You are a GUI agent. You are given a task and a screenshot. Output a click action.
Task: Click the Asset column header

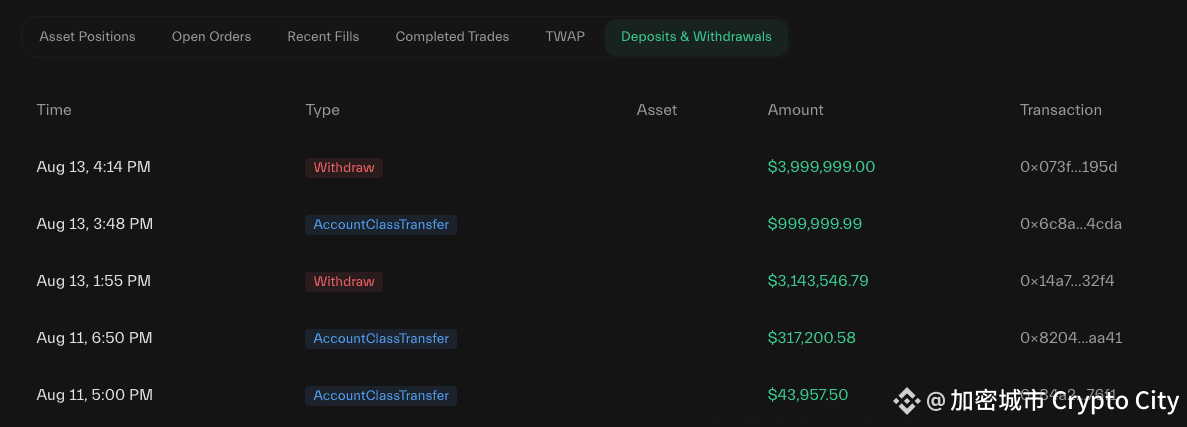tap(656, 110)
